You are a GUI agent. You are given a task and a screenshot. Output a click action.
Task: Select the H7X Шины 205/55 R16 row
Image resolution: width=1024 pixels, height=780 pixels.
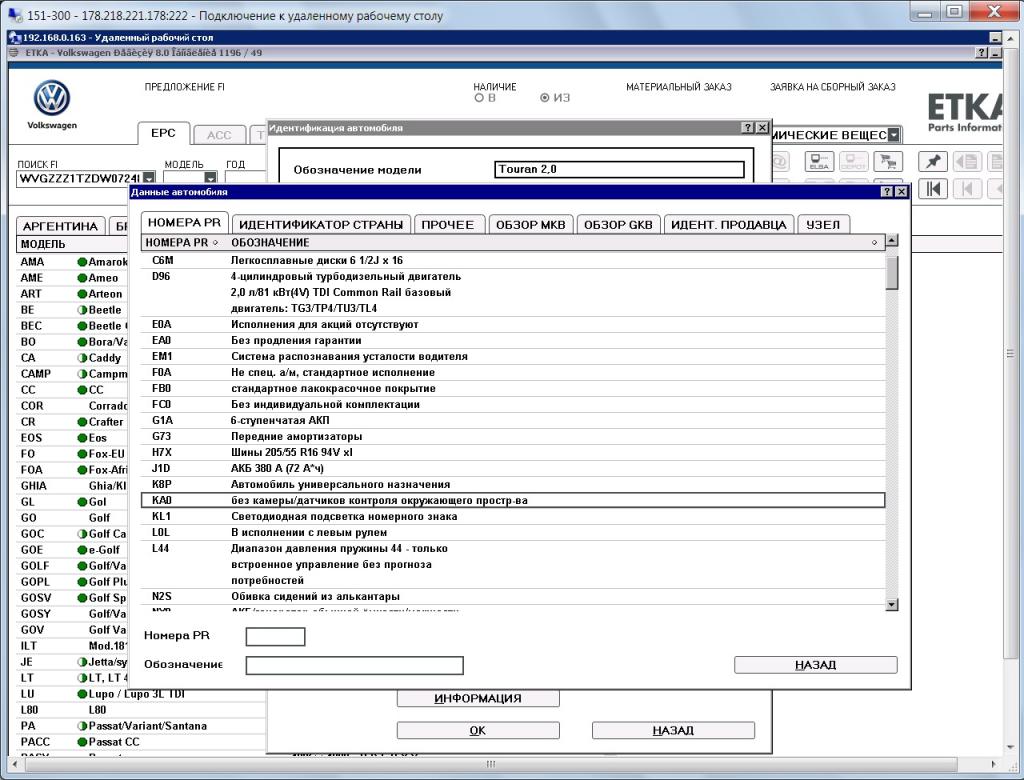[x=513, y=452]
